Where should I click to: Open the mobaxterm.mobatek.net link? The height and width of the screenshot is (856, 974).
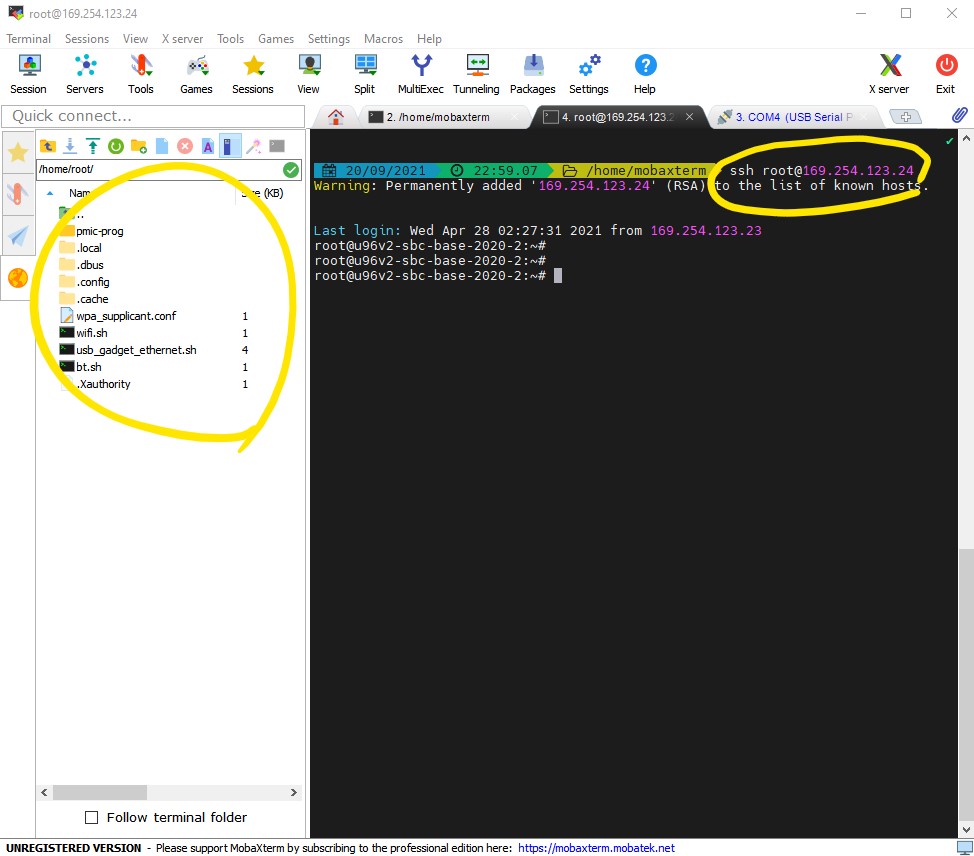click(x=596, y=848)
